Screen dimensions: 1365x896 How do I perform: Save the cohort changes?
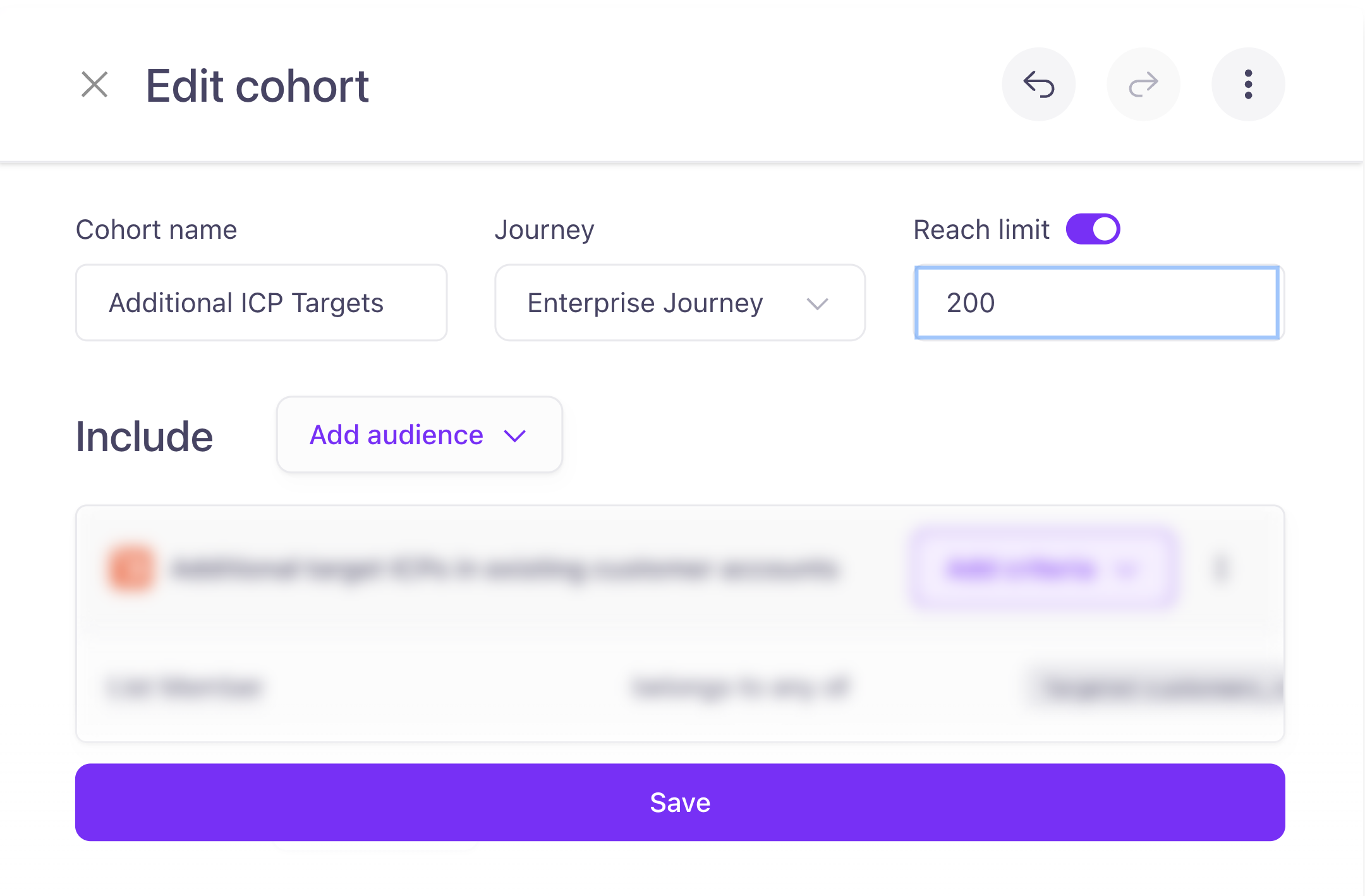(680, 802)
